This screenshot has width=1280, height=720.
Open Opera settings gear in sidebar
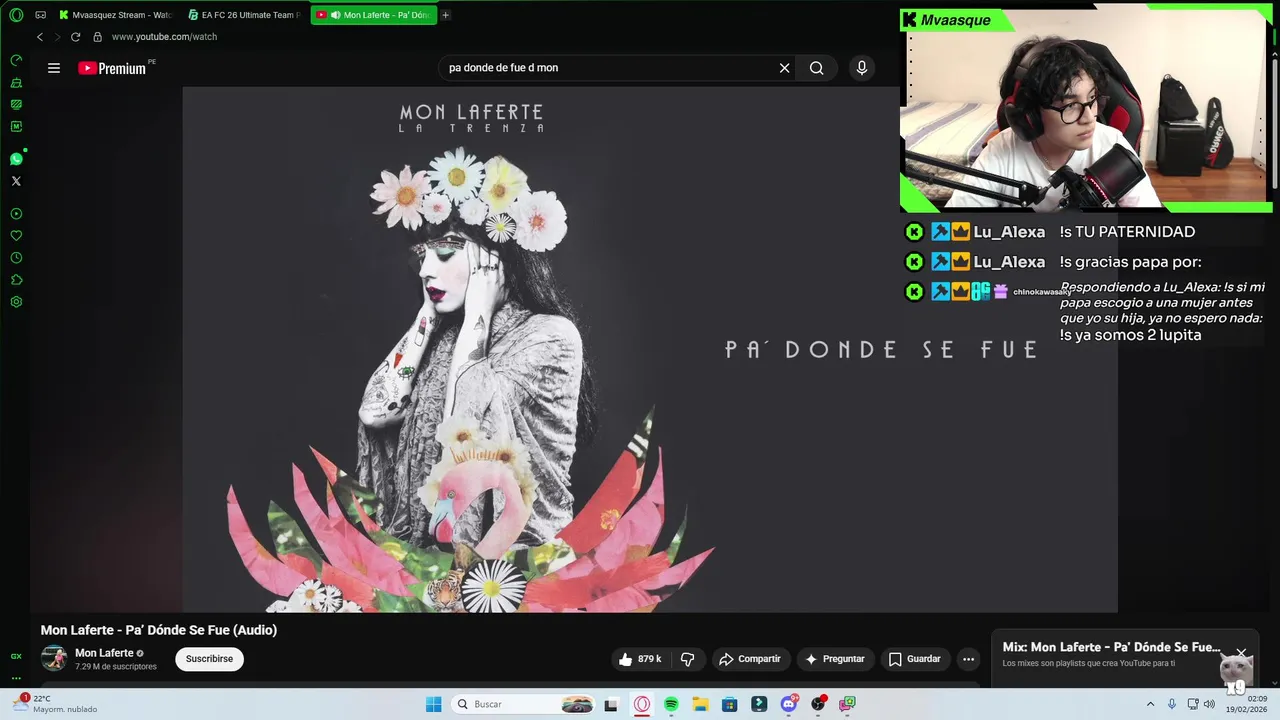[16, 302]
